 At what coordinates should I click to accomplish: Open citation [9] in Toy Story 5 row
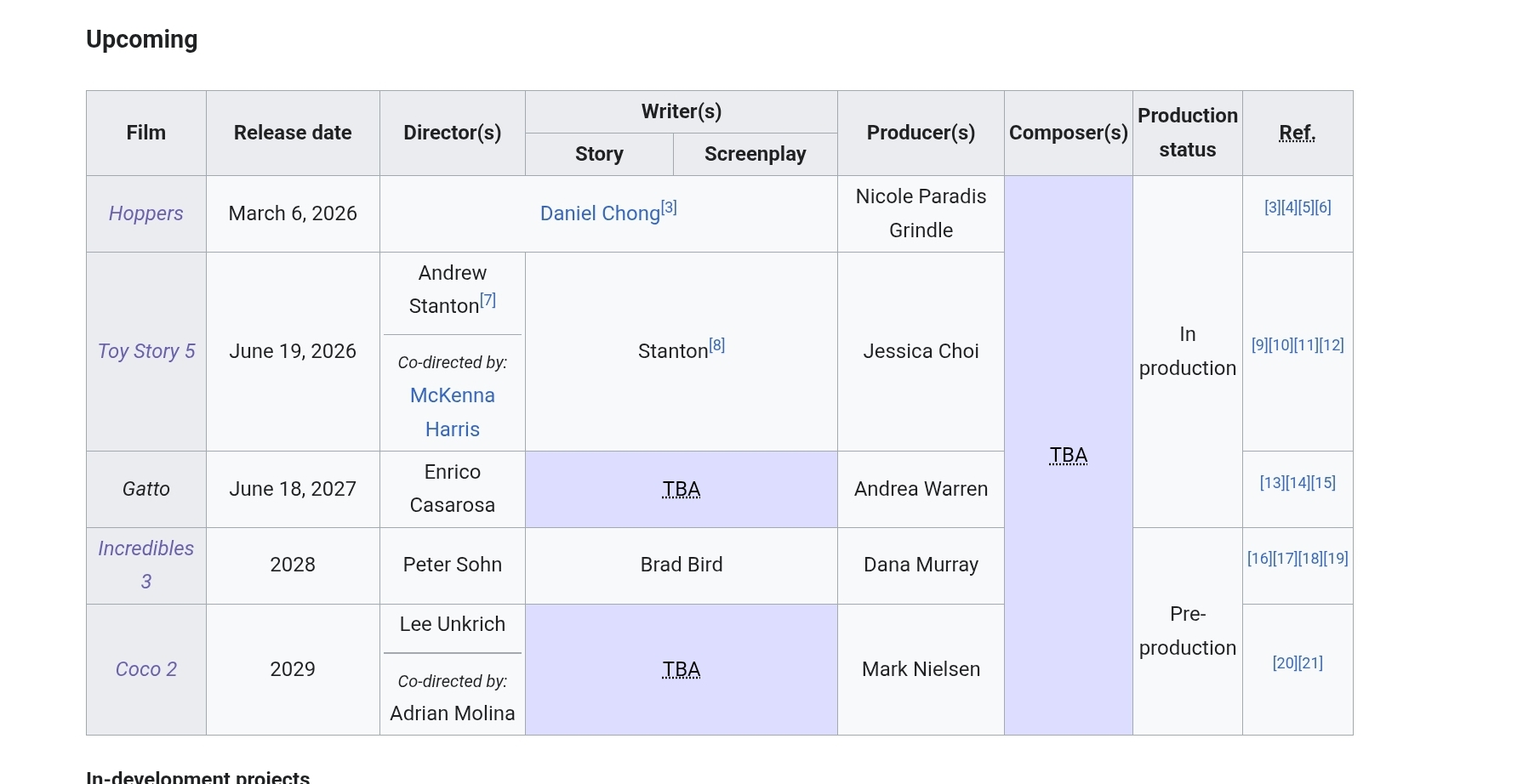click(x=1259, y=344)
